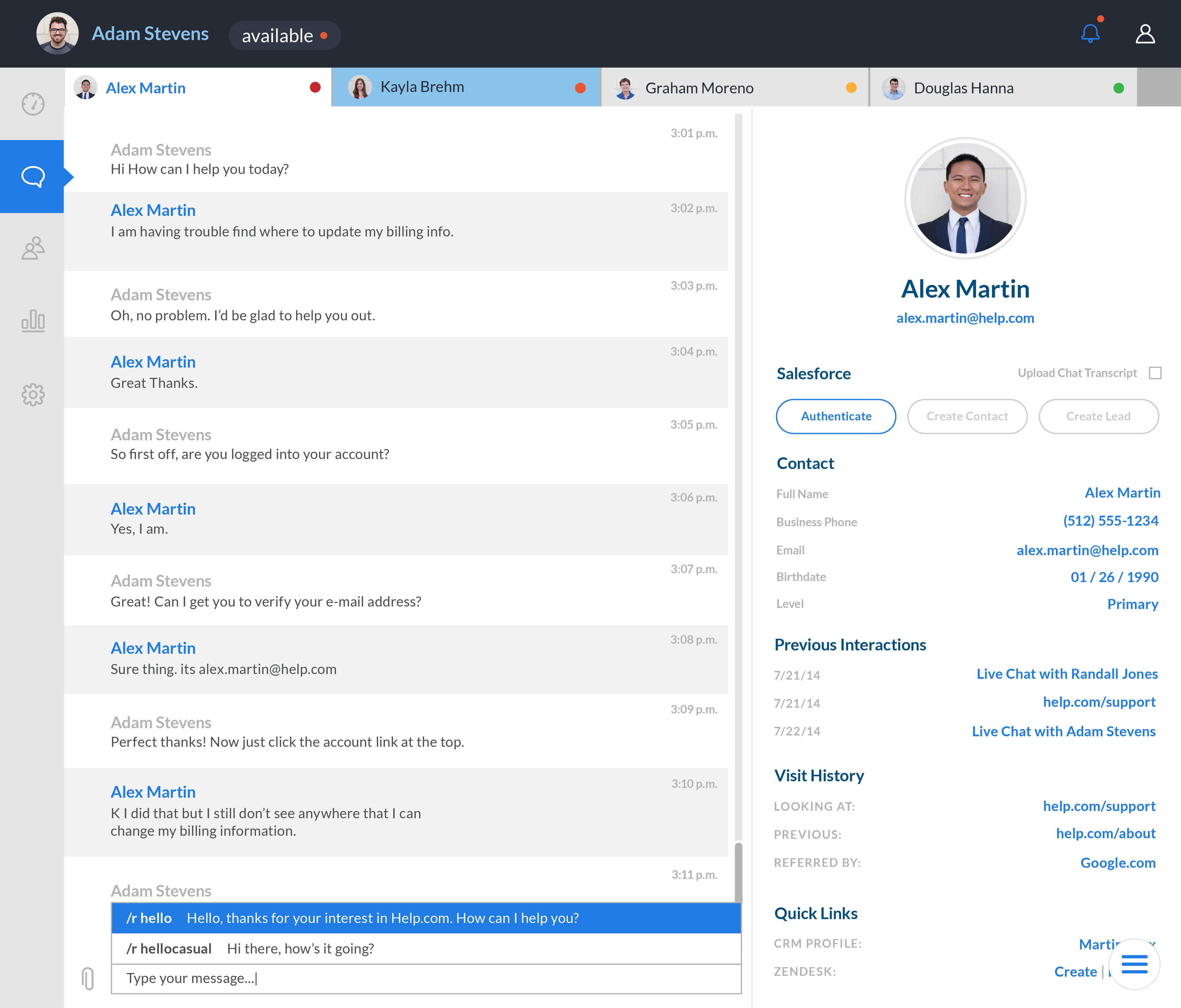Click the paperclip attachment icon

(88, 978)
